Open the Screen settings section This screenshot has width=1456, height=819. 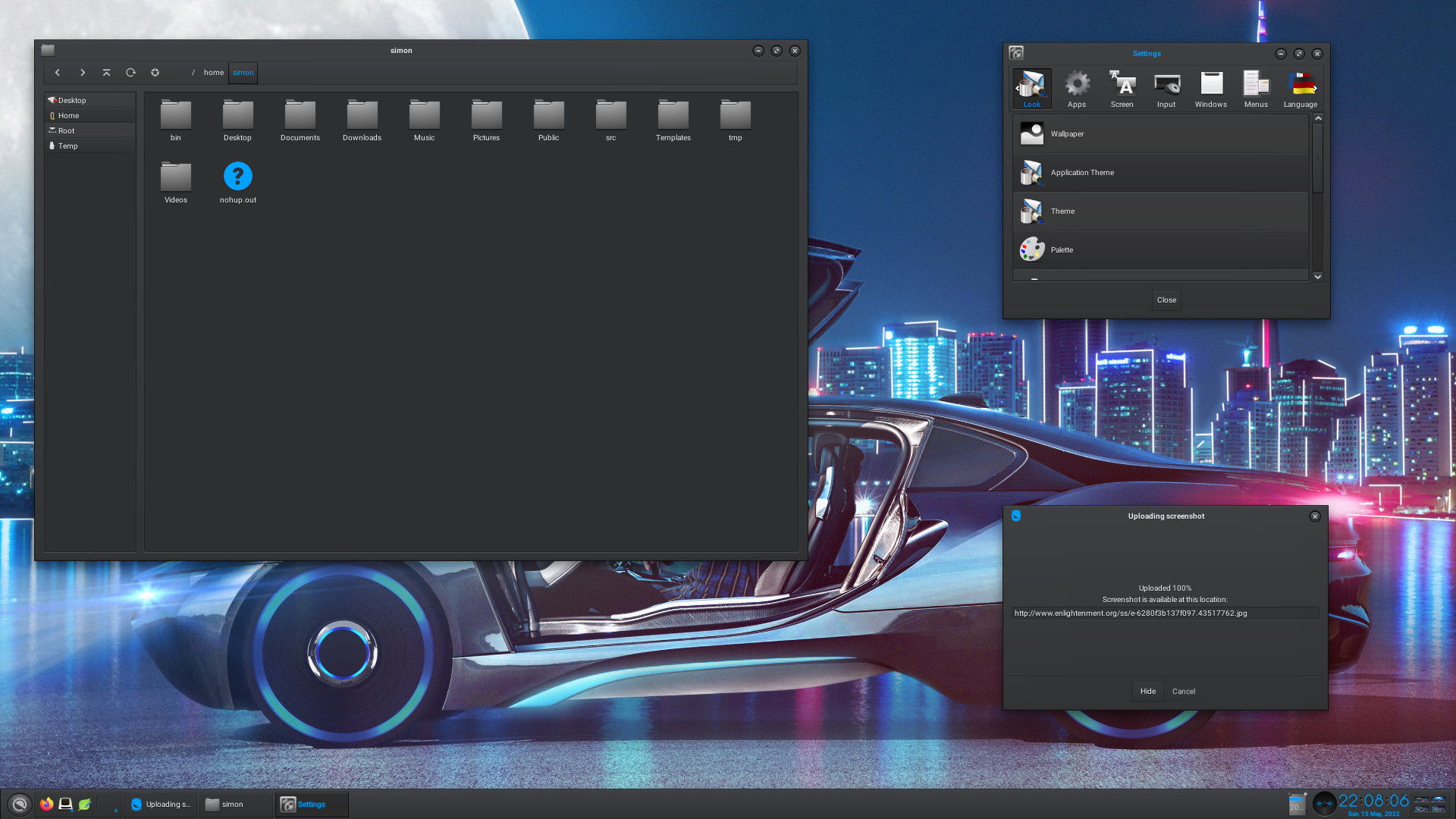[x=1122, y=89]
